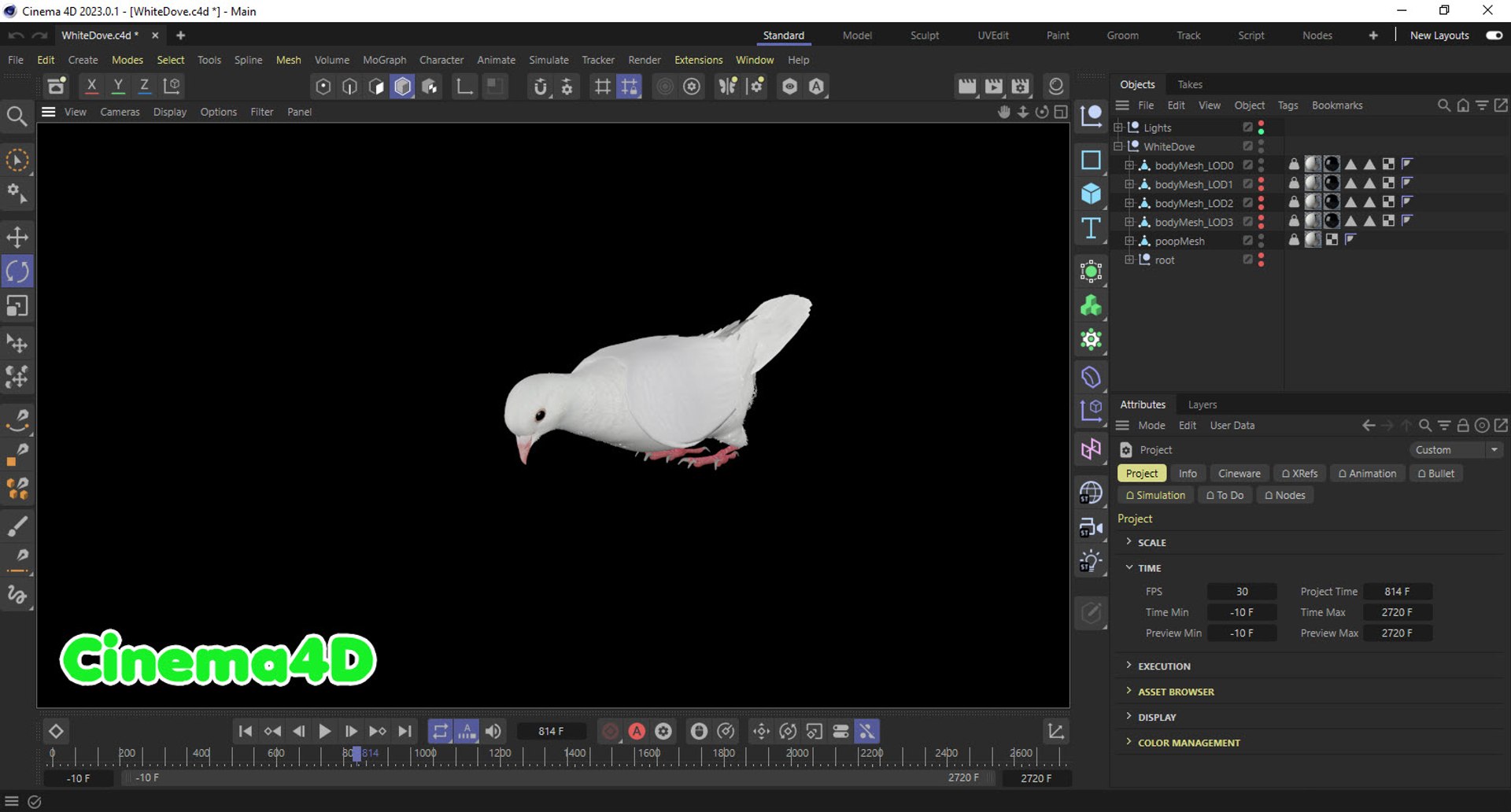
Task: Toggle Enable Snap magnet icon
Action: click(540, 86)
